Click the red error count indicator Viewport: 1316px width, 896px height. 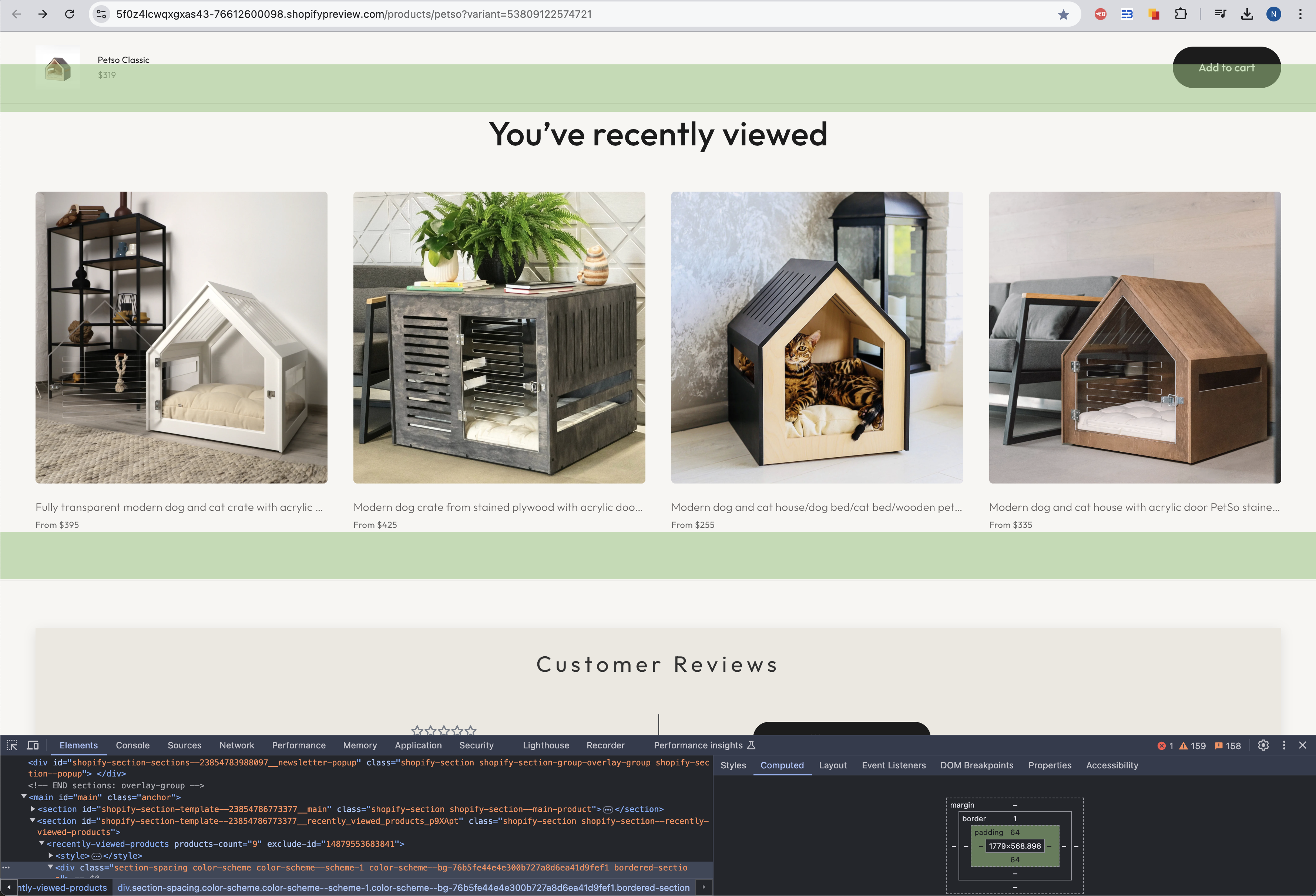1165,746
